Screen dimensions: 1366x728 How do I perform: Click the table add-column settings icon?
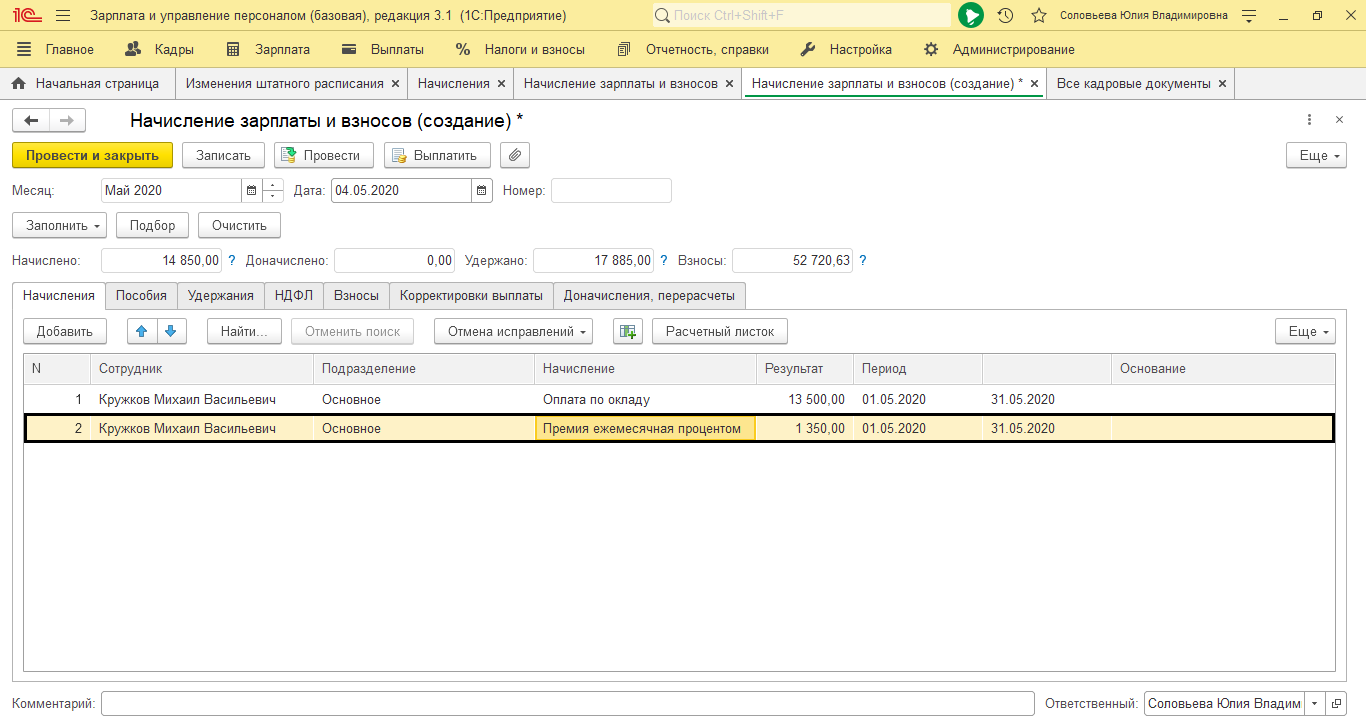[627, 331]
